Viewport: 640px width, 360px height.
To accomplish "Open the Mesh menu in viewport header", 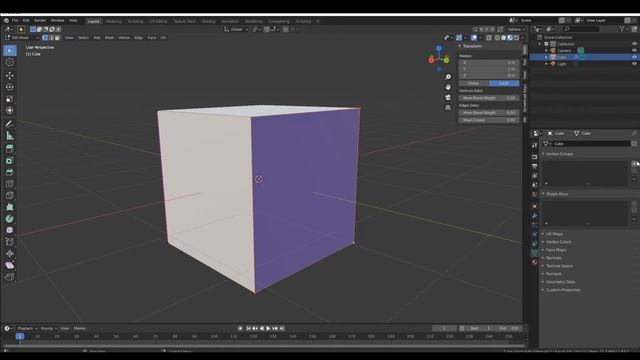I will pos(109,38).
